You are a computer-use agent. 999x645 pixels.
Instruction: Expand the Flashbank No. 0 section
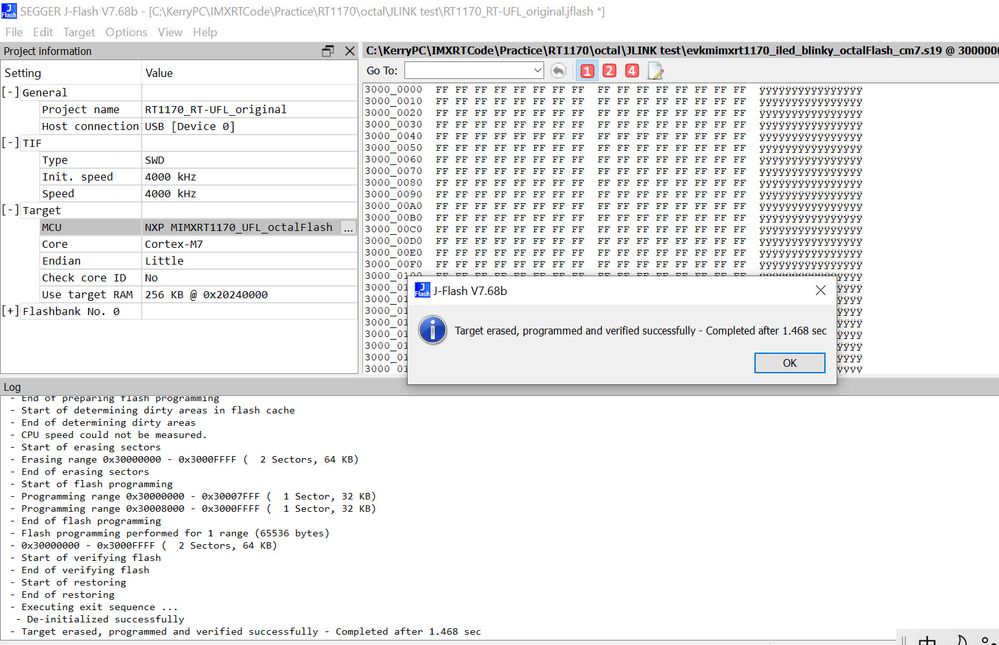pyautogui.click(x=10, y=311)
